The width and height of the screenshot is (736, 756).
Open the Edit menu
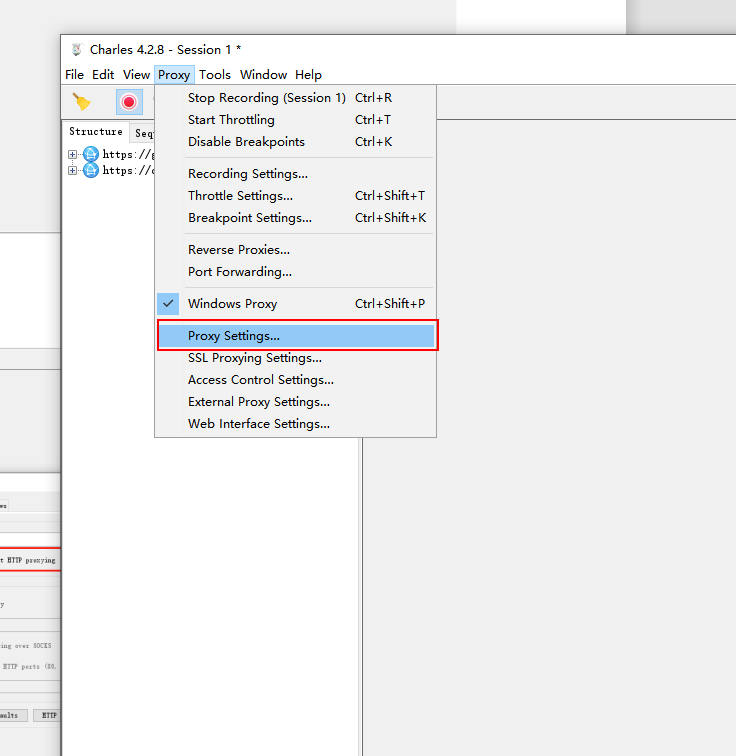coord(103,75)
